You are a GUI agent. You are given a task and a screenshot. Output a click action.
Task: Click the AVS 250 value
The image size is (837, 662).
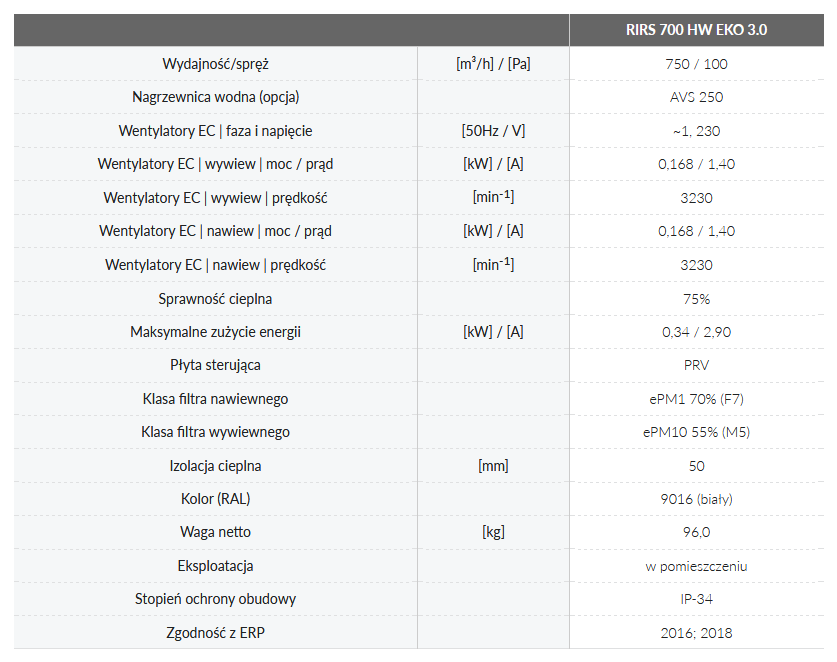pyautogui.click(x=696, y=97)
